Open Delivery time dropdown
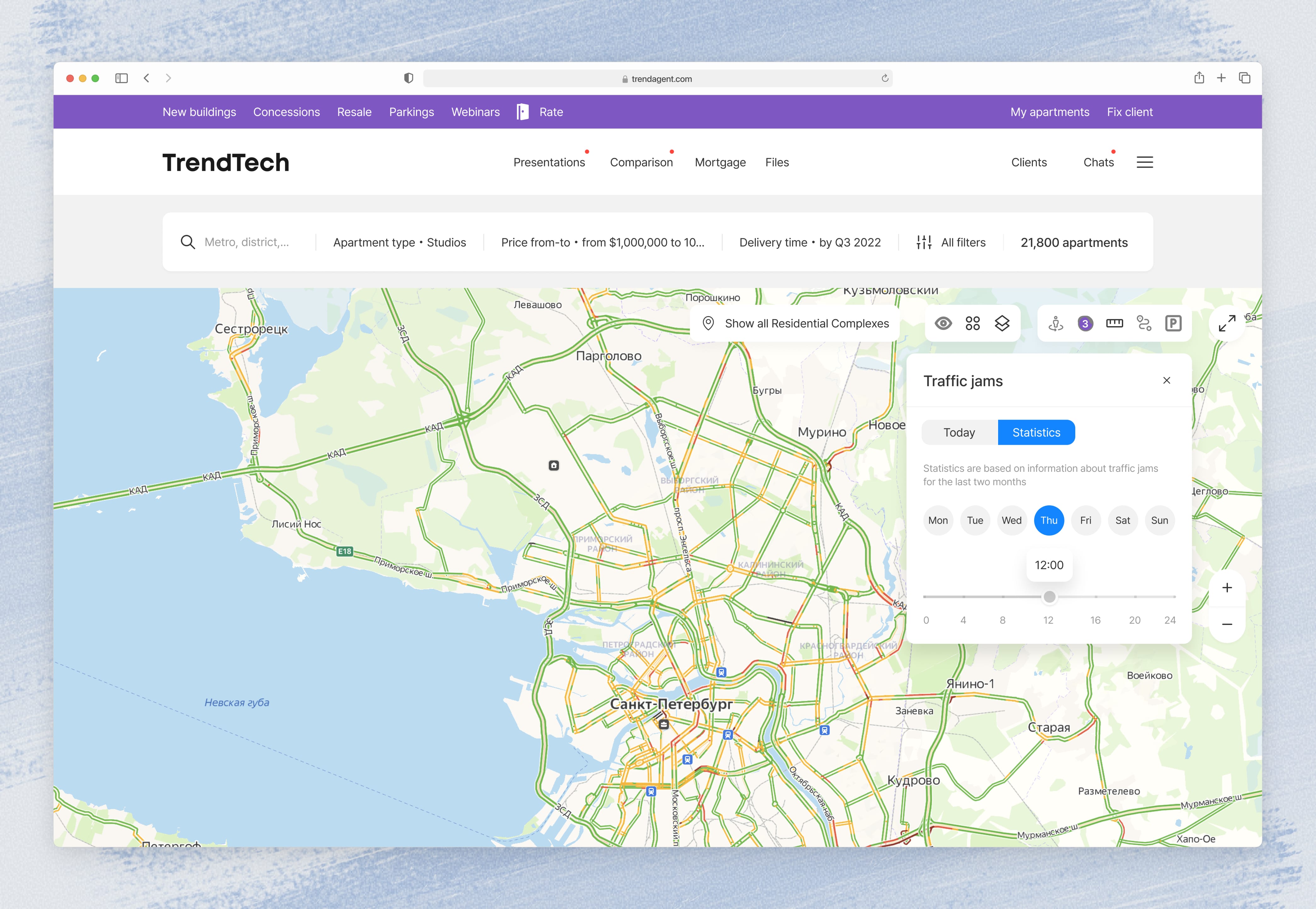This screenshot has height=909, width=1316. [x=810, y=242]
